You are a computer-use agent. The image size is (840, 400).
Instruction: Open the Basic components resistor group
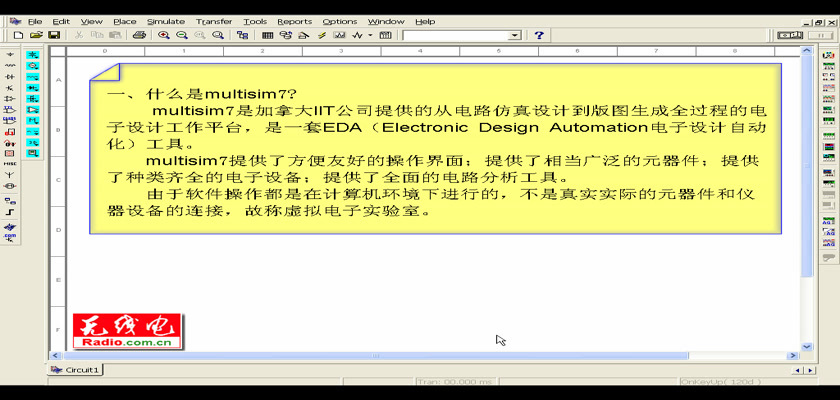click(x=10, y=65)
